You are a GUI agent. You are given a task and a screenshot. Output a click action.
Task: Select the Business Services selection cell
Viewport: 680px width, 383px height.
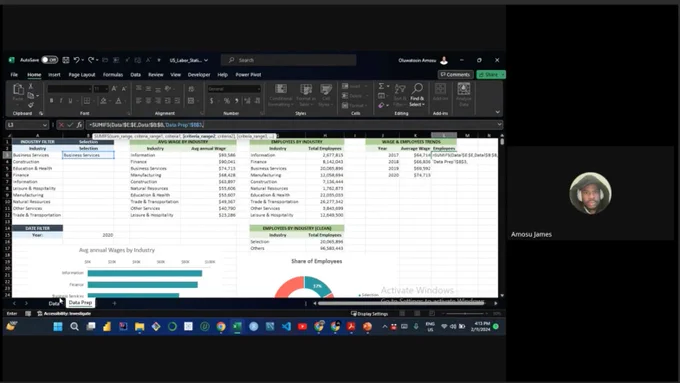tap(88, 155)
